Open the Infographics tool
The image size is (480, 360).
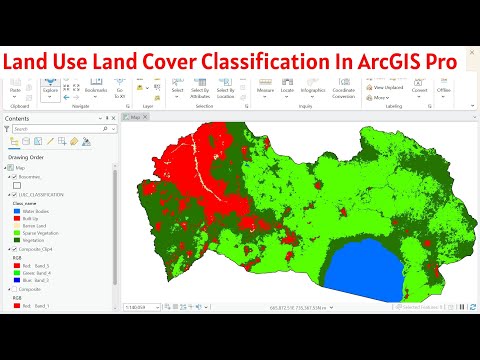pos(313,88)
